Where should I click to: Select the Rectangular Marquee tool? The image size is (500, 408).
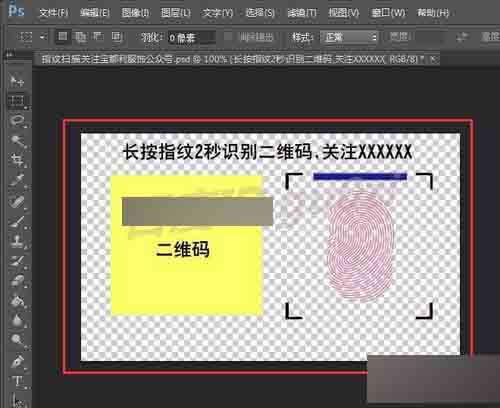[x=16, y=100]
